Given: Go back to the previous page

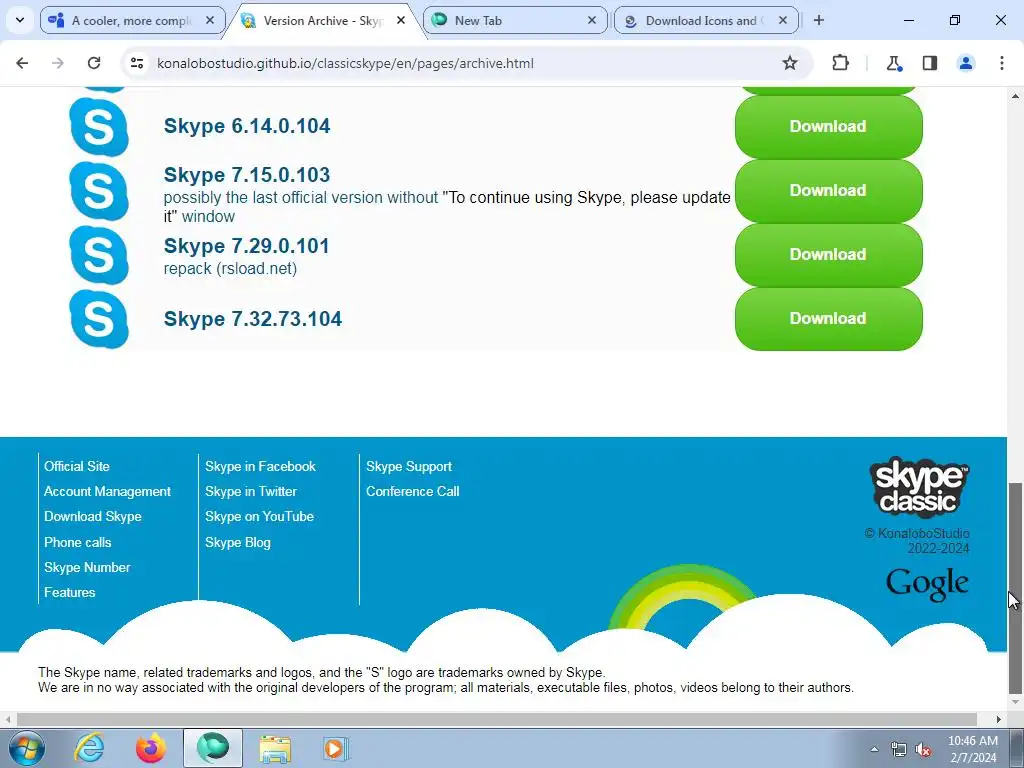Looking at the screenshot, I should click(22, 63).
